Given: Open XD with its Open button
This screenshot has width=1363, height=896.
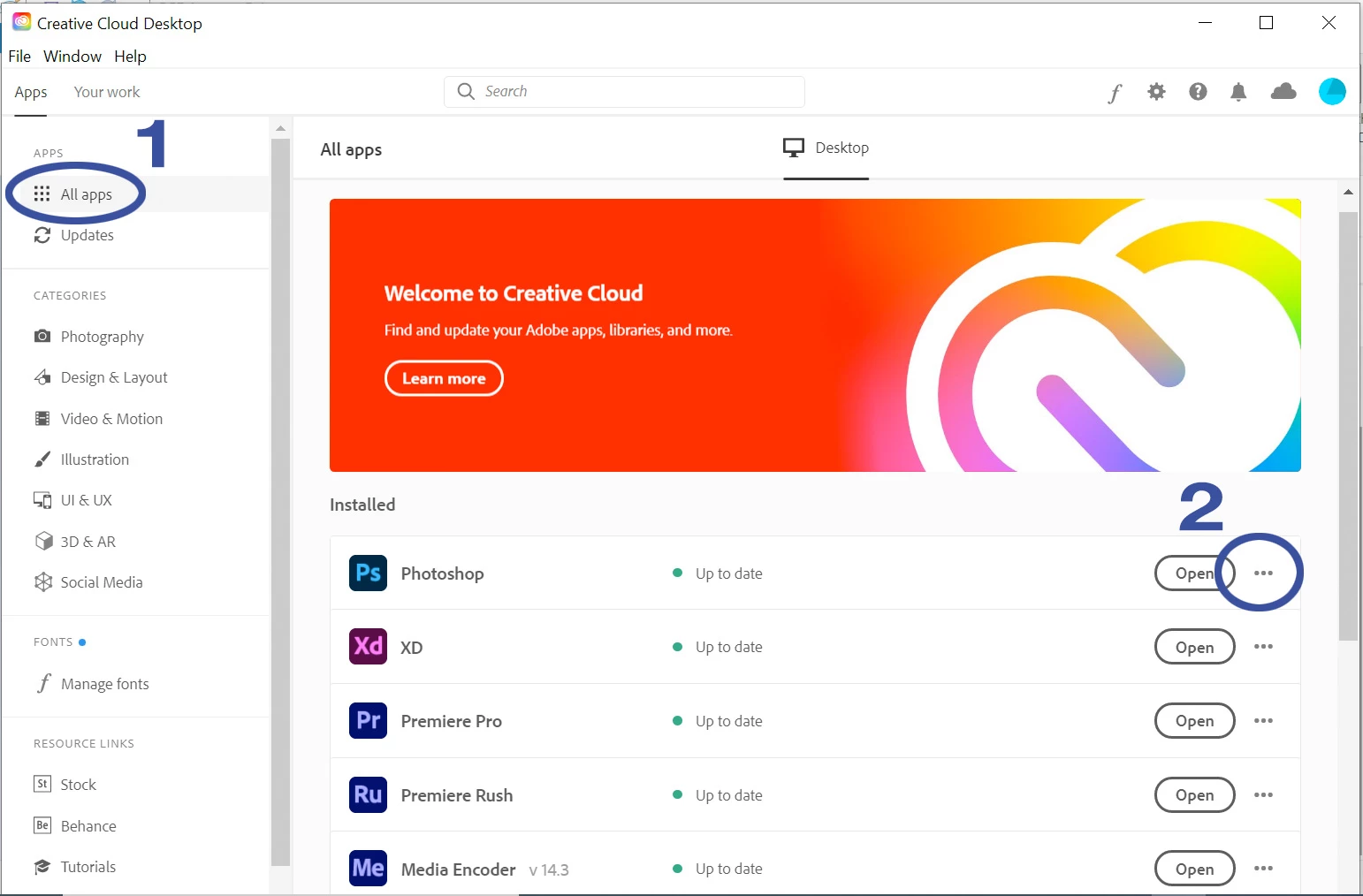Looking at the screenshot, I should pyautogui.click(x=1194, y=647).
